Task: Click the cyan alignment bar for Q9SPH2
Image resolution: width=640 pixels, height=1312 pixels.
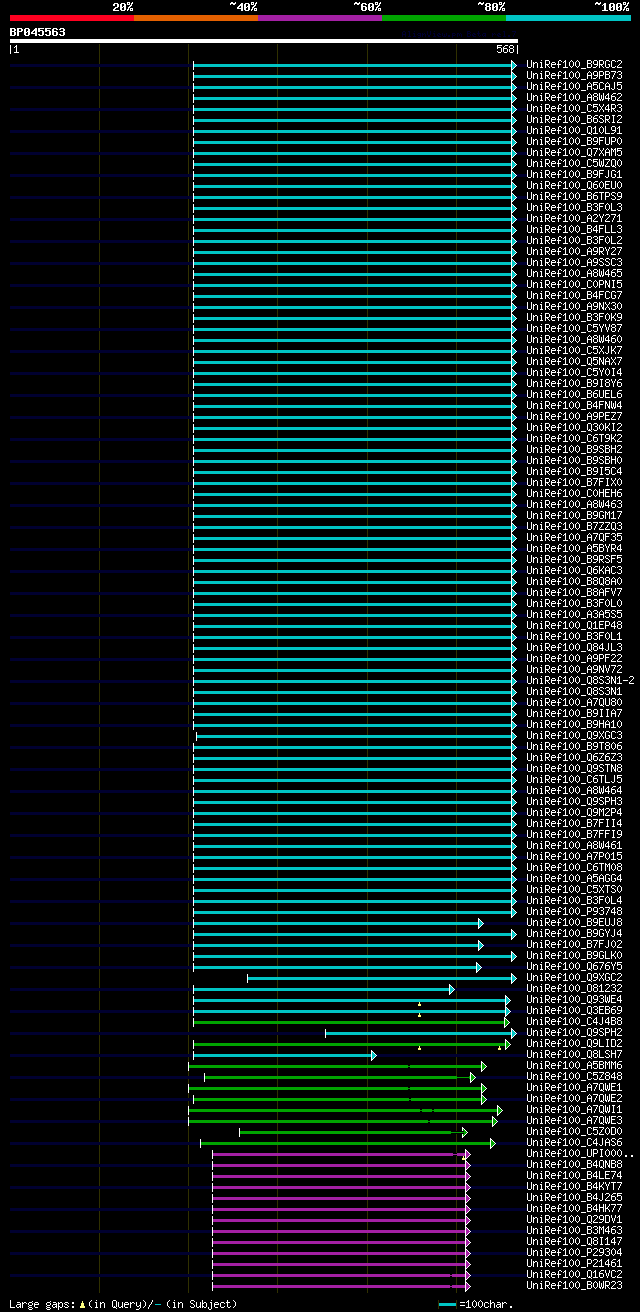Action: [x=421, y=1032]
